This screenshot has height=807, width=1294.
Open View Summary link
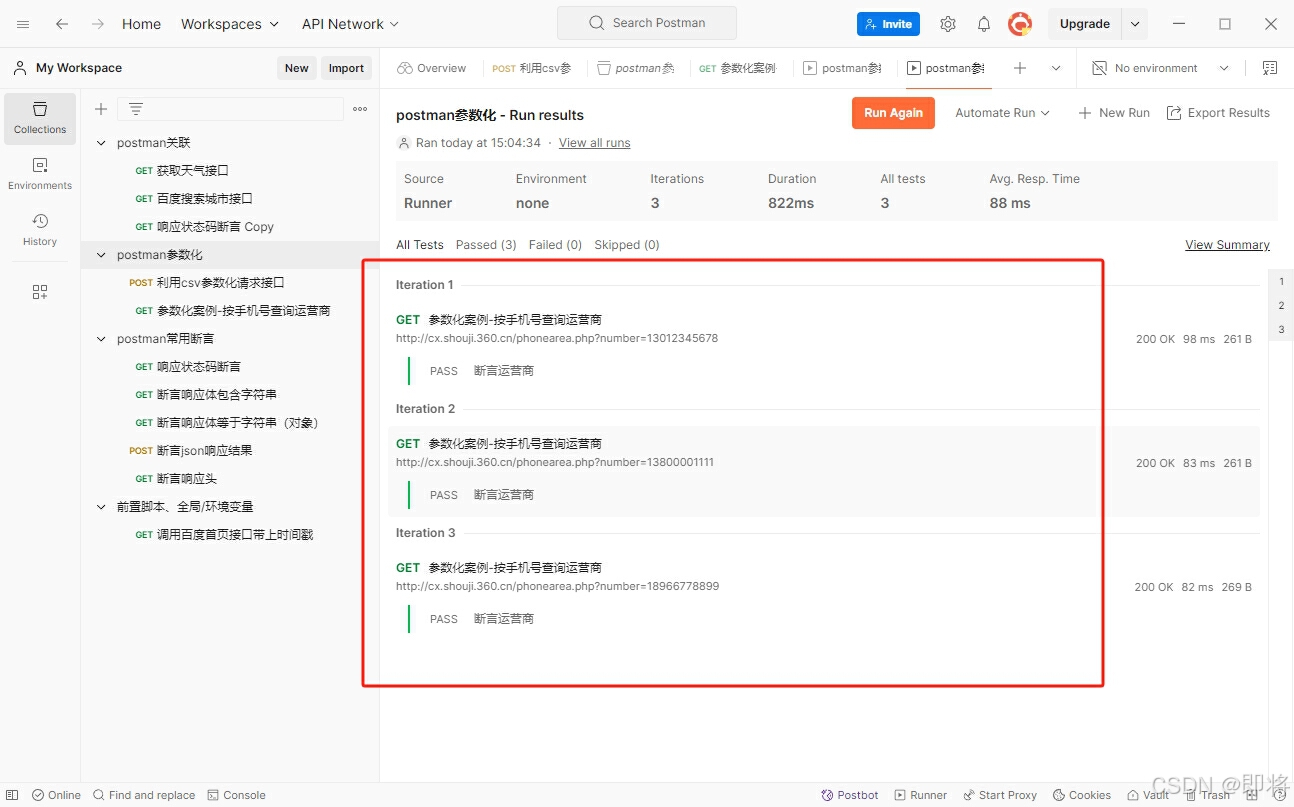(1227, 245)
